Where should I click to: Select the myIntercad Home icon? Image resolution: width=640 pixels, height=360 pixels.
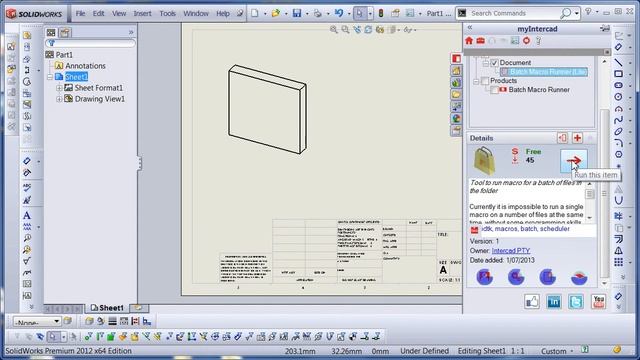coord(469,40)
